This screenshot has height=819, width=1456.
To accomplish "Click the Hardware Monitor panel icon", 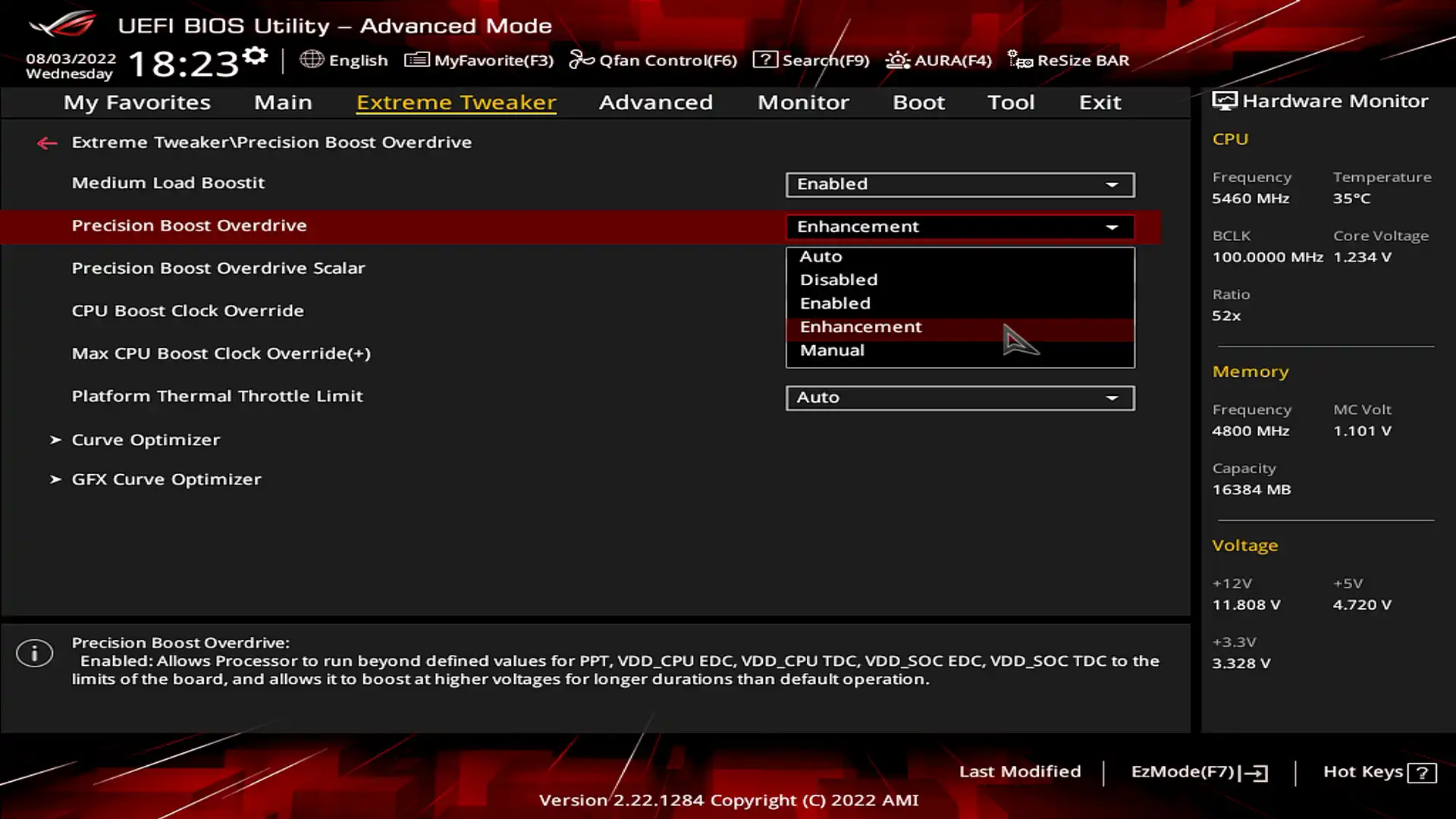I will tap(1224, 100).
